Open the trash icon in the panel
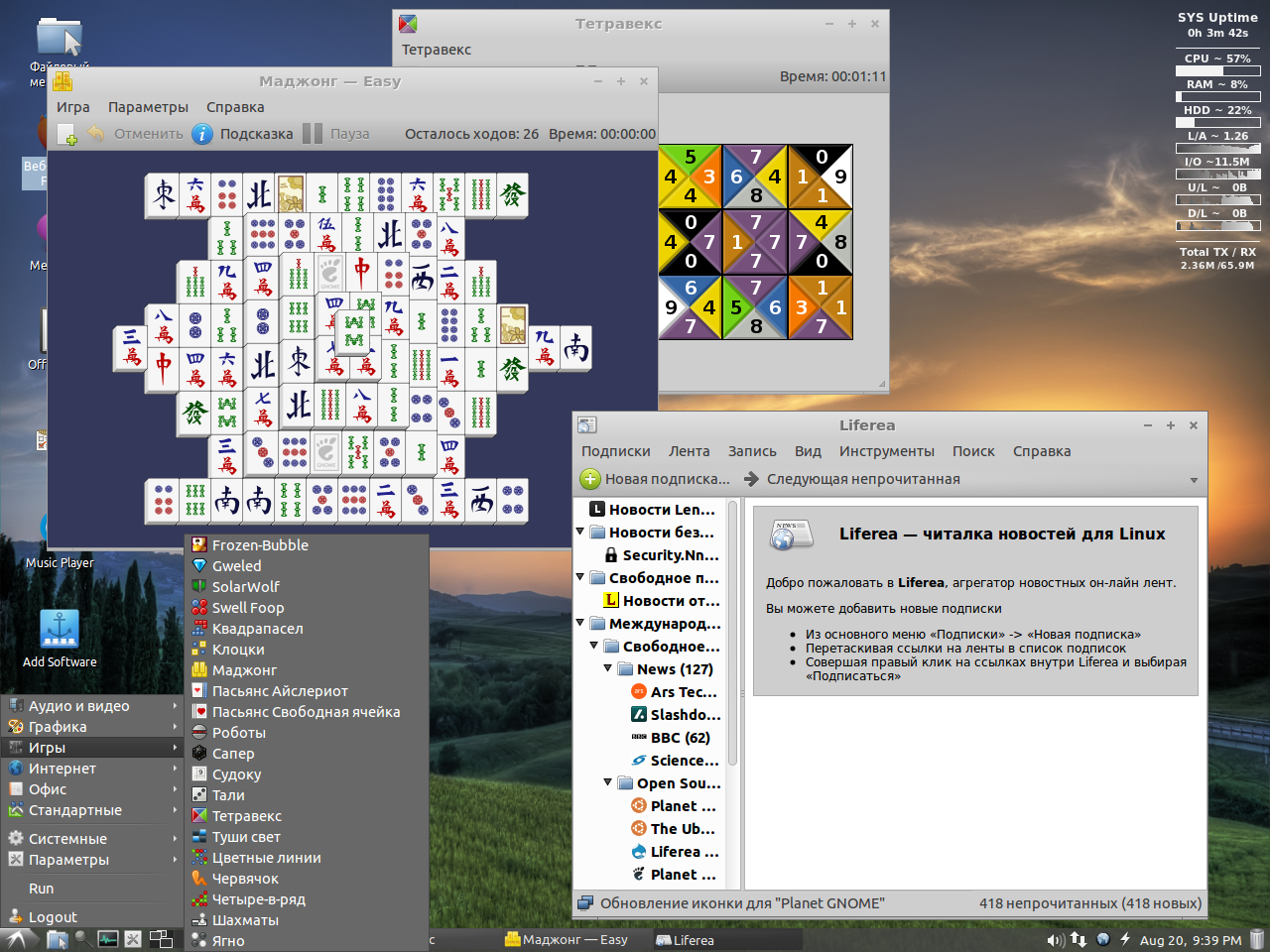Viewport: 1270px width, 952px height. click(1257, 939)
